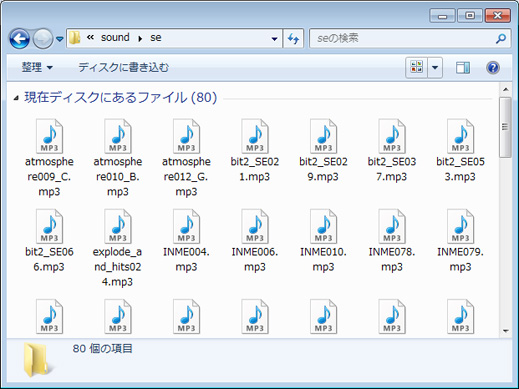Click the file name text explode_and_hits024.mp3

point(117,267)
